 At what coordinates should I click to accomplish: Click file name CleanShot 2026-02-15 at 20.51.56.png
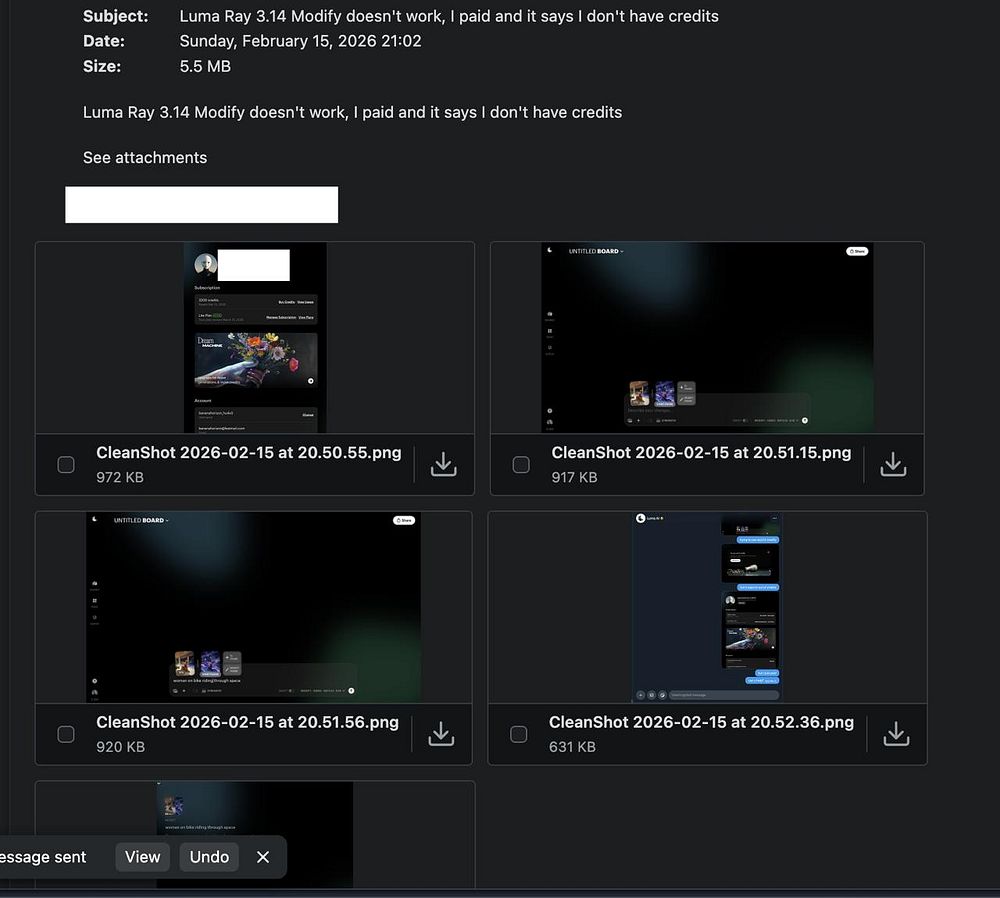click(247, 722)
